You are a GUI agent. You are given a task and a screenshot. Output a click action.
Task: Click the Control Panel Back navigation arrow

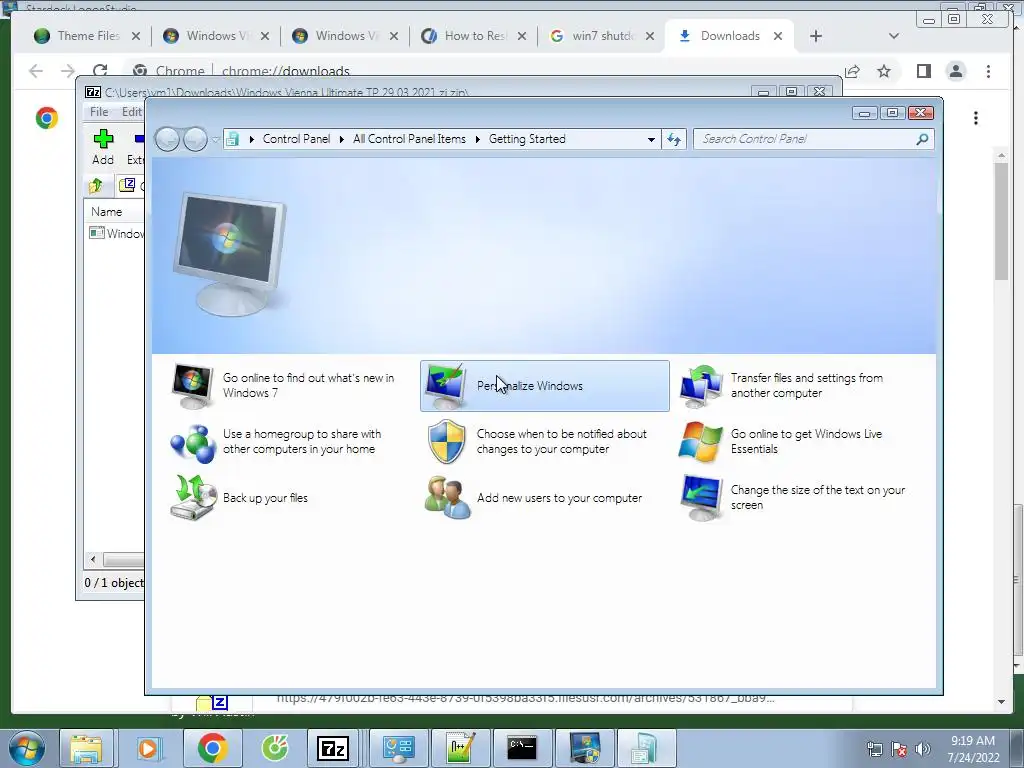167,139
